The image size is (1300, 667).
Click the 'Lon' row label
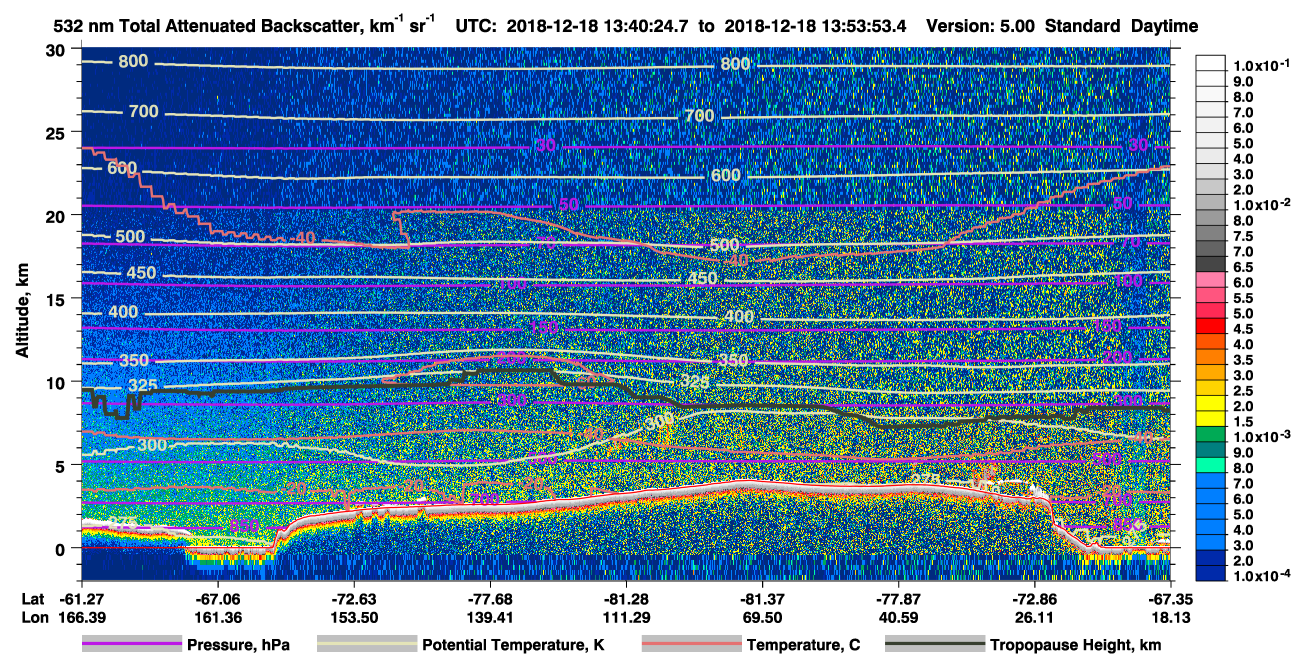(x=33, y=617)
